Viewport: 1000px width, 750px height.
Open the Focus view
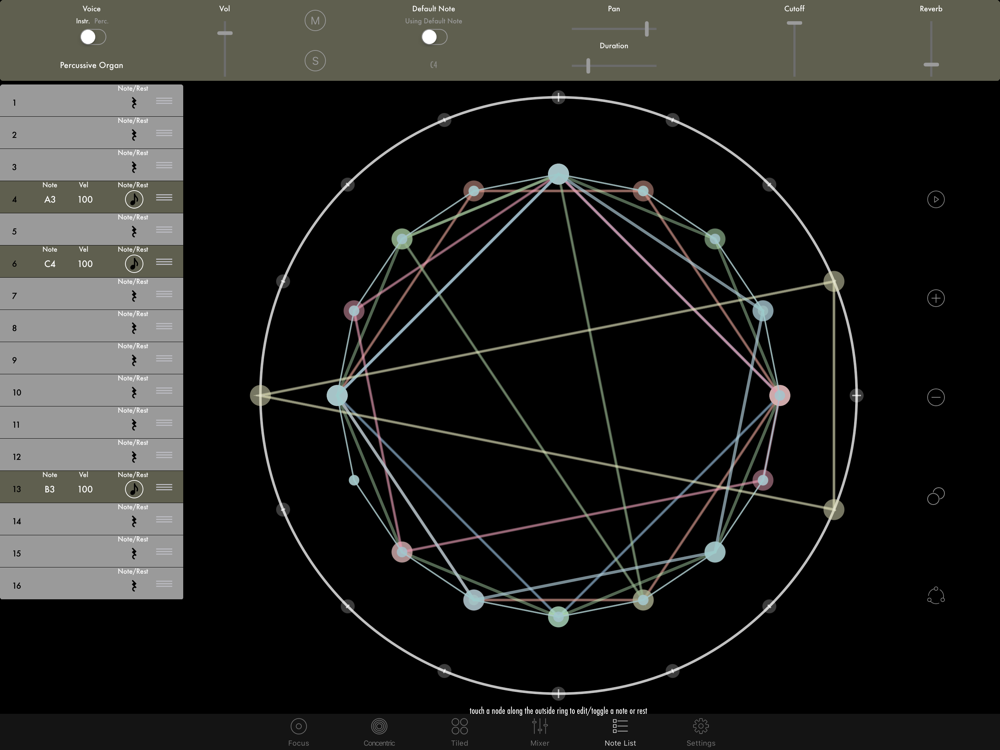(x=298, y=731)
